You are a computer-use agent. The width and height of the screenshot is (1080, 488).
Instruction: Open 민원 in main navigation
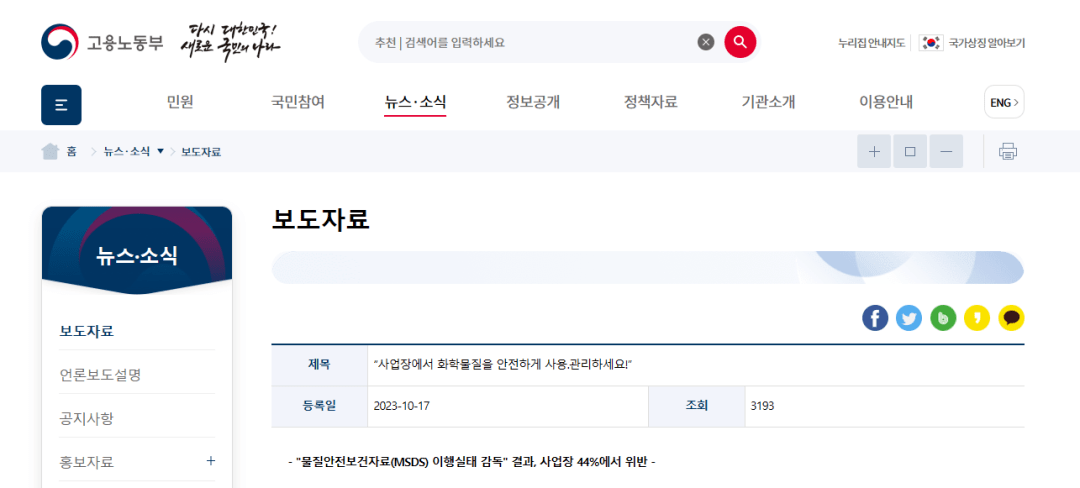(x=180, y=102)
